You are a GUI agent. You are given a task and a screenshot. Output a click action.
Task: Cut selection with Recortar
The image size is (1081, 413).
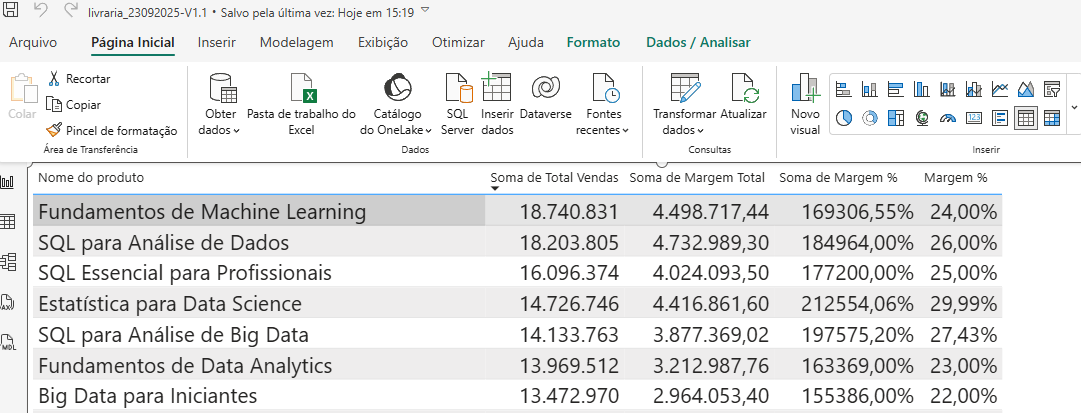coord(79,79)
